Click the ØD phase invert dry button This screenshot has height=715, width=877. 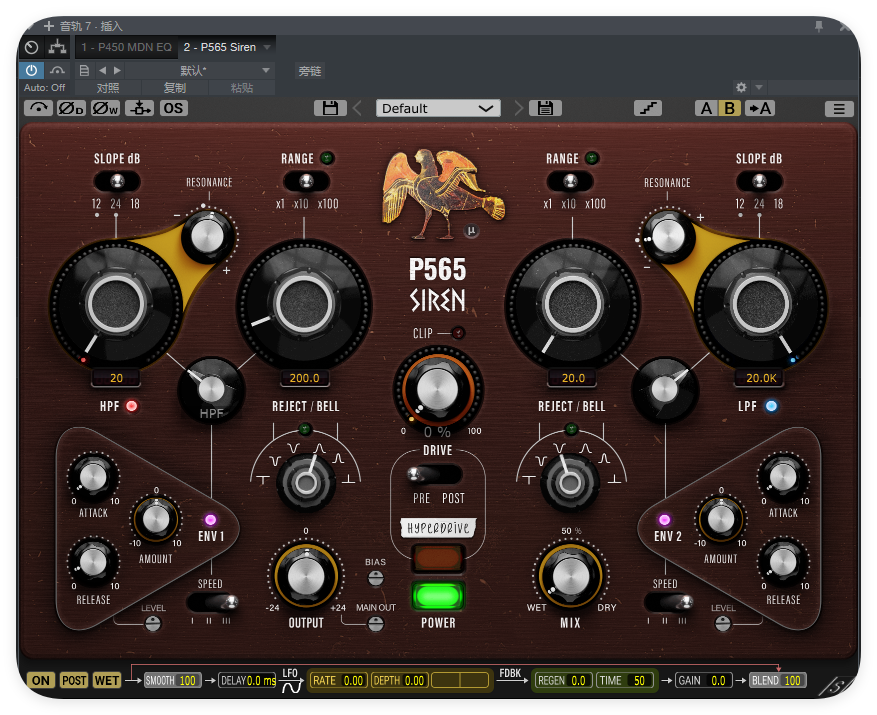[x=71, y=108]
